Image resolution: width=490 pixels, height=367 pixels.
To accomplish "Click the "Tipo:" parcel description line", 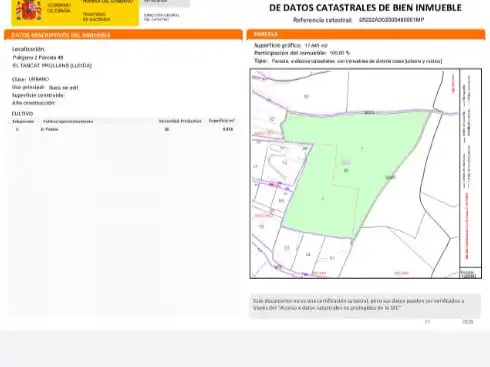I will click(x=348, y=61).
